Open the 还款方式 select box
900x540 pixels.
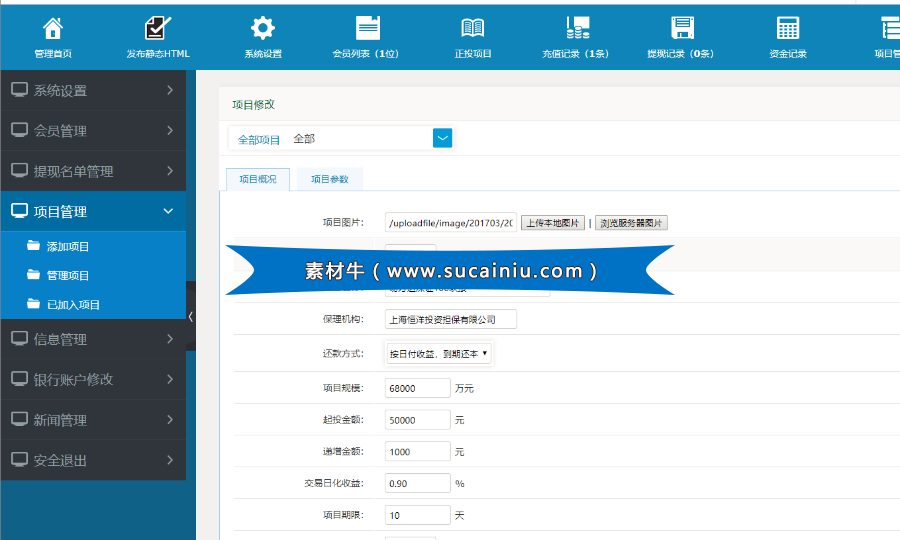tap(439, 353)
